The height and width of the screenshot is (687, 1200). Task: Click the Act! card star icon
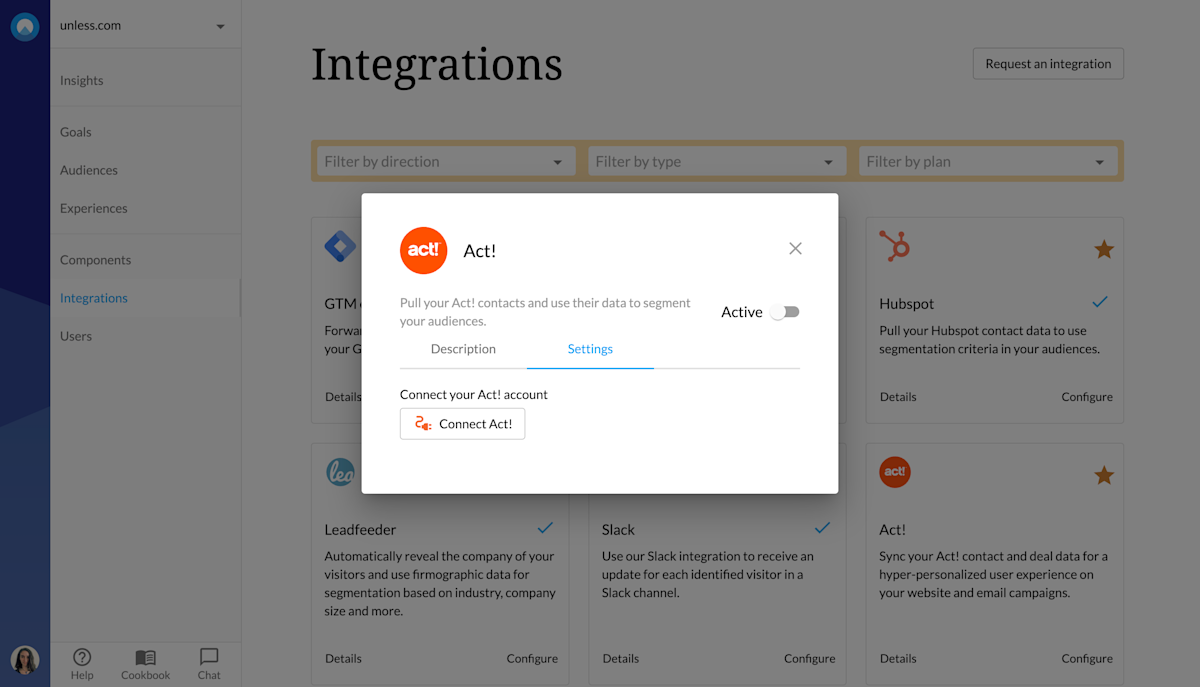point(1104,475)
